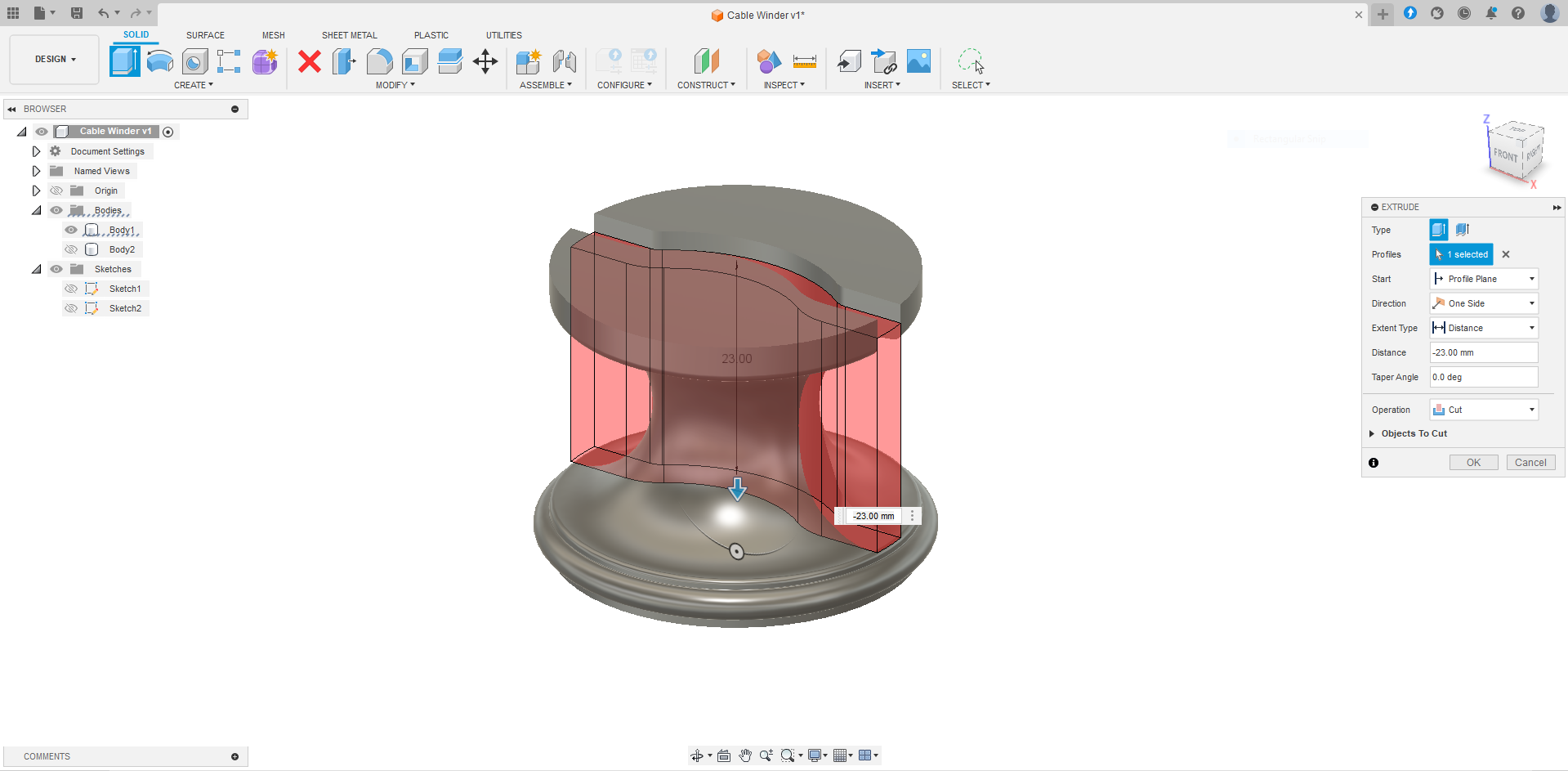Toggle visibility of the Origin folder
Screen dimensions: 1568x771
pyautogui.click(x=56, y=191)
